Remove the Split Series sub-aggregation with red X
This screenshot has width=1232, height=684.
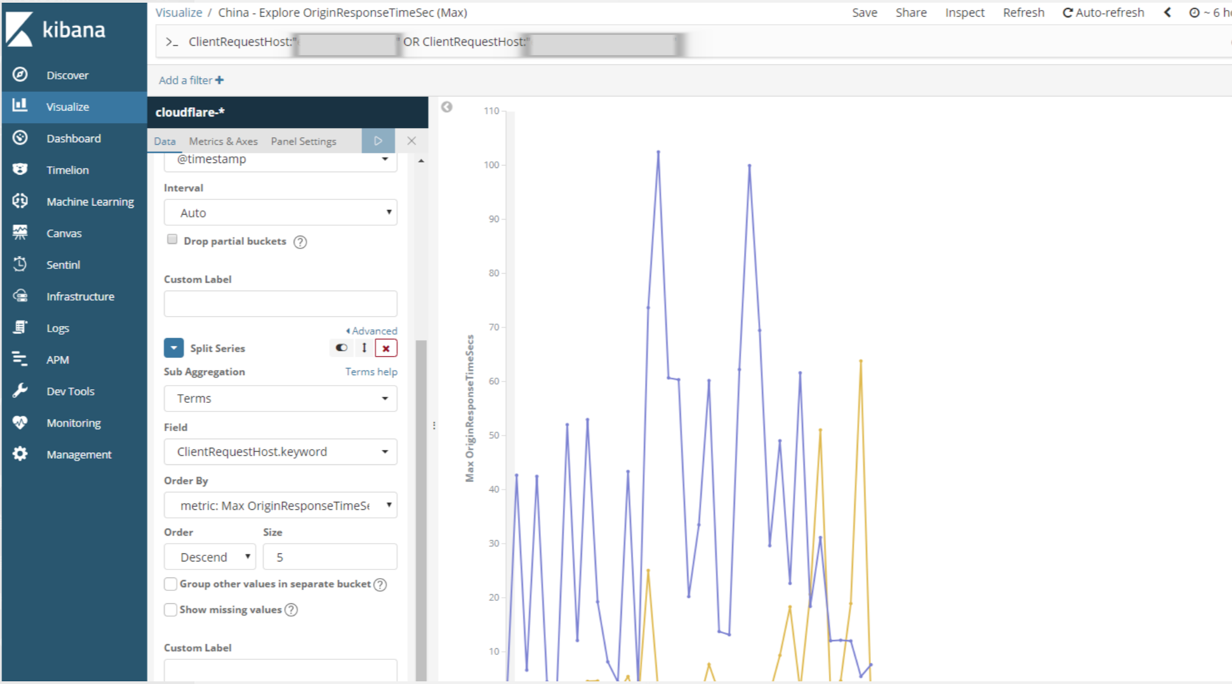386,347
